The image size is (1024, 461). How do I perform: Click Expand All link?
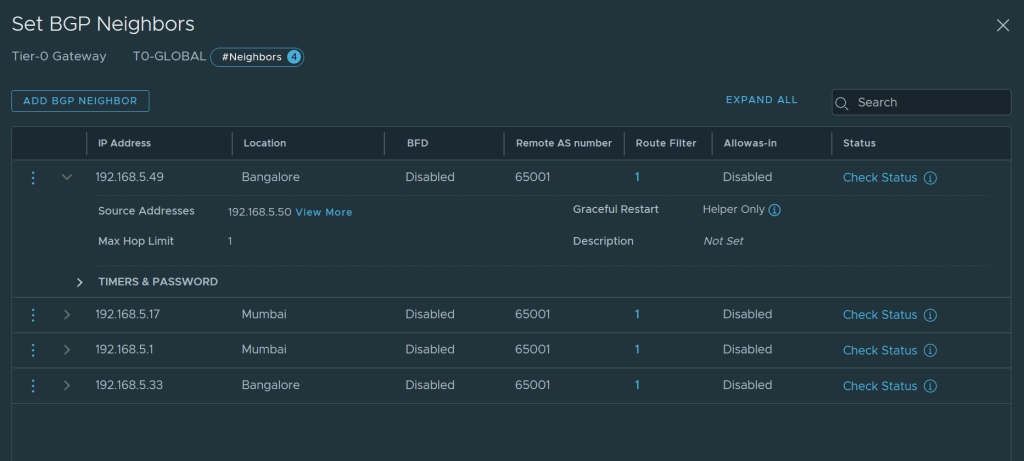pyautogui.click(x=761, y=100)
